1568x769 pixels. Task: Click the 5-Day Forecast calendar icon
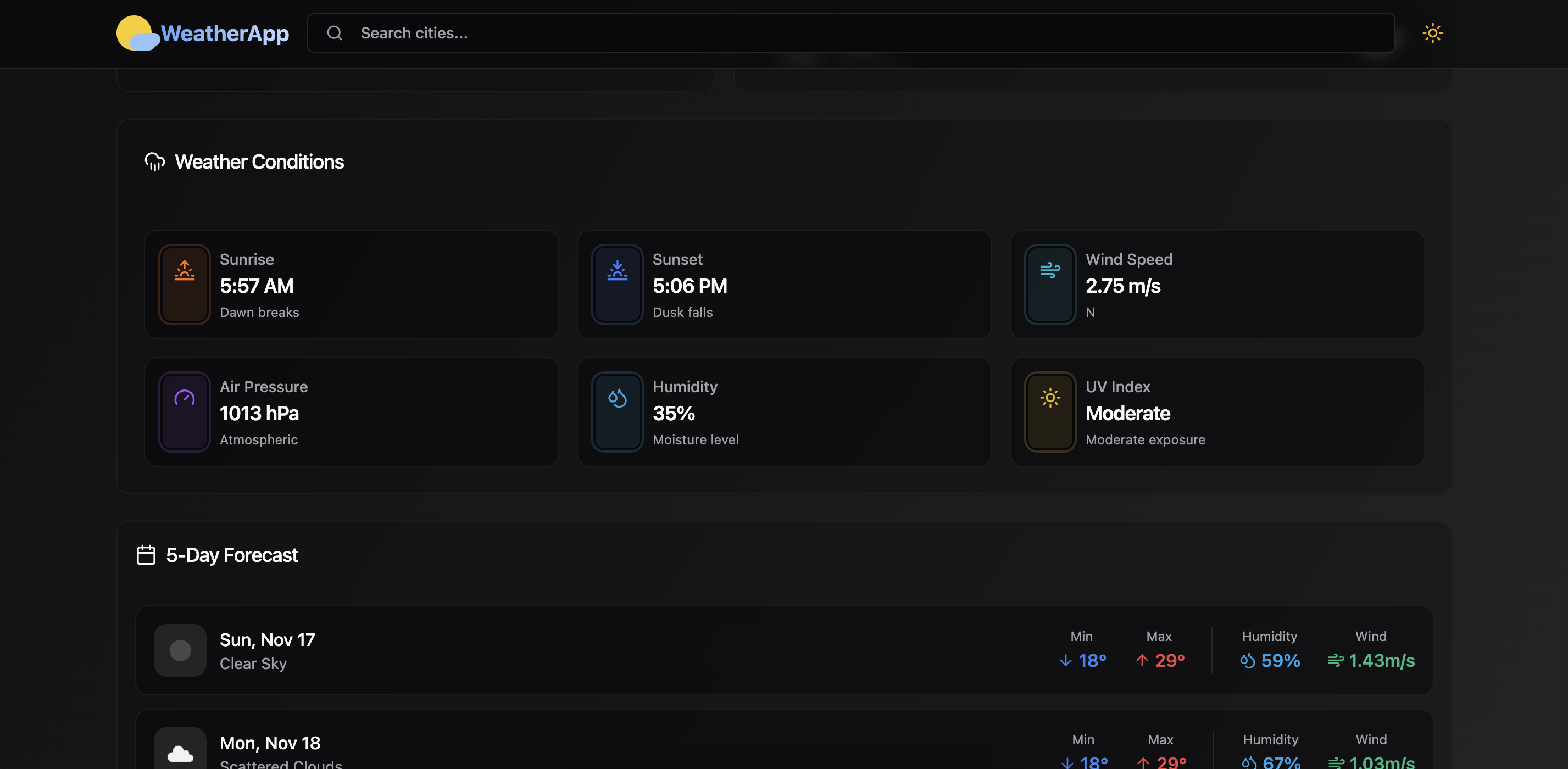pyautogui.click(x=146, y=555)
